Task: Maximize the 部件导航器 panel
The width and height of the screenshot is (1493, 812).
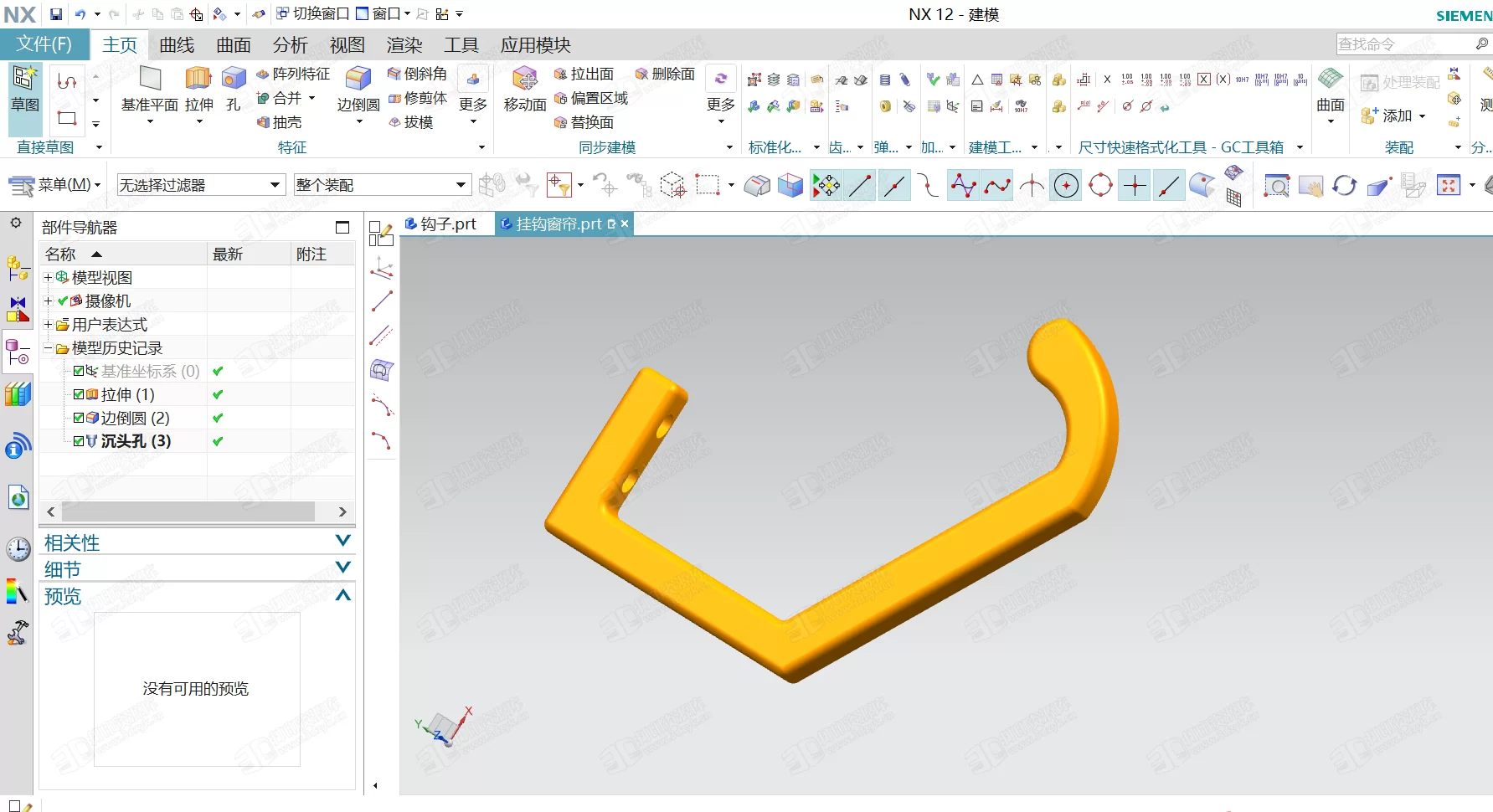Action: 342,227
